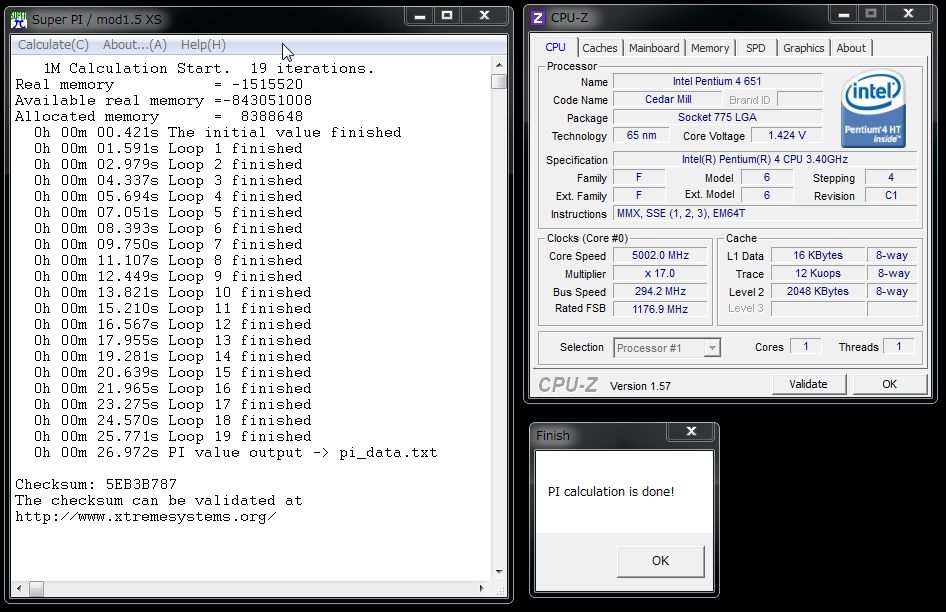Open the CPU-Z About tab
The width and height of the screenshot is (946, 612).
click(x=851, y=48)
